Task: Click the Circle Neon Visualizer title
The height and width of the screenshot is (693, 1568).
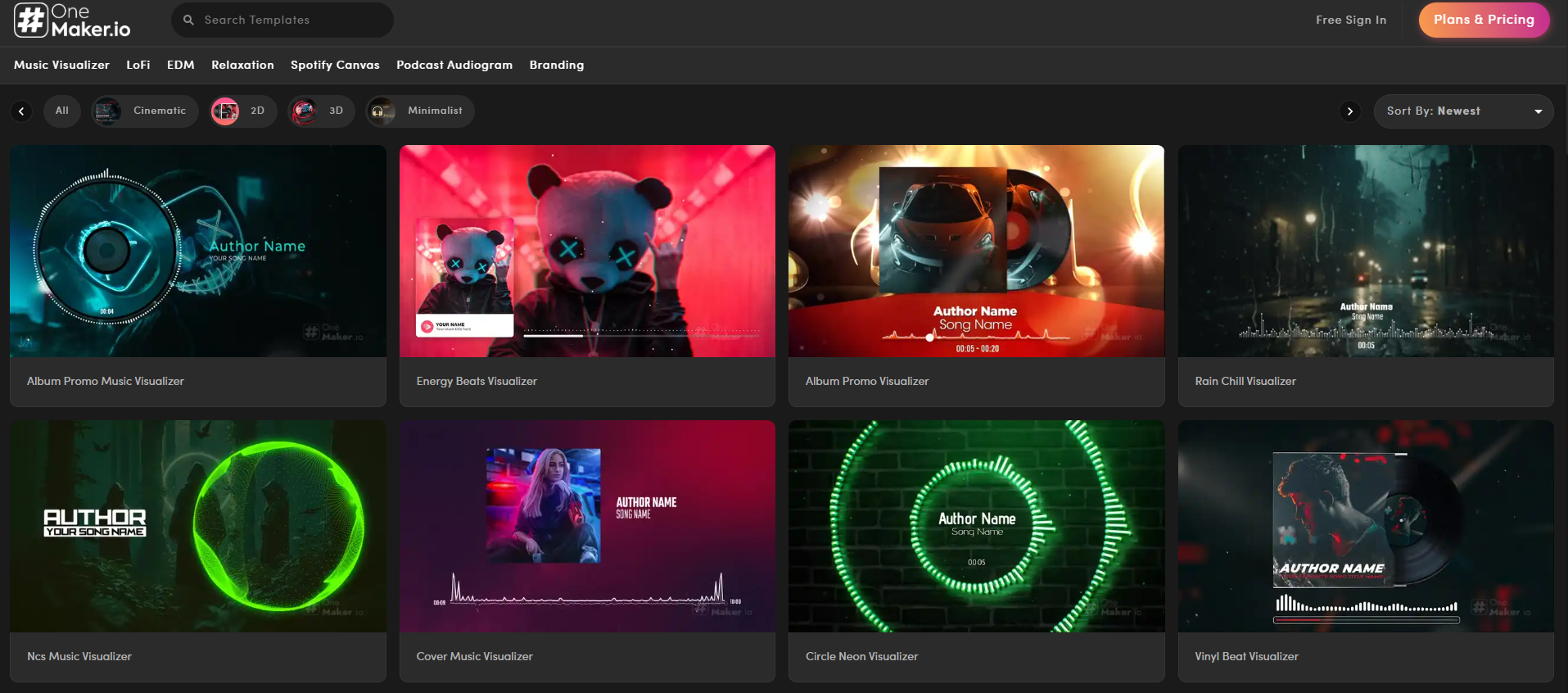Action: pos(862,656)
